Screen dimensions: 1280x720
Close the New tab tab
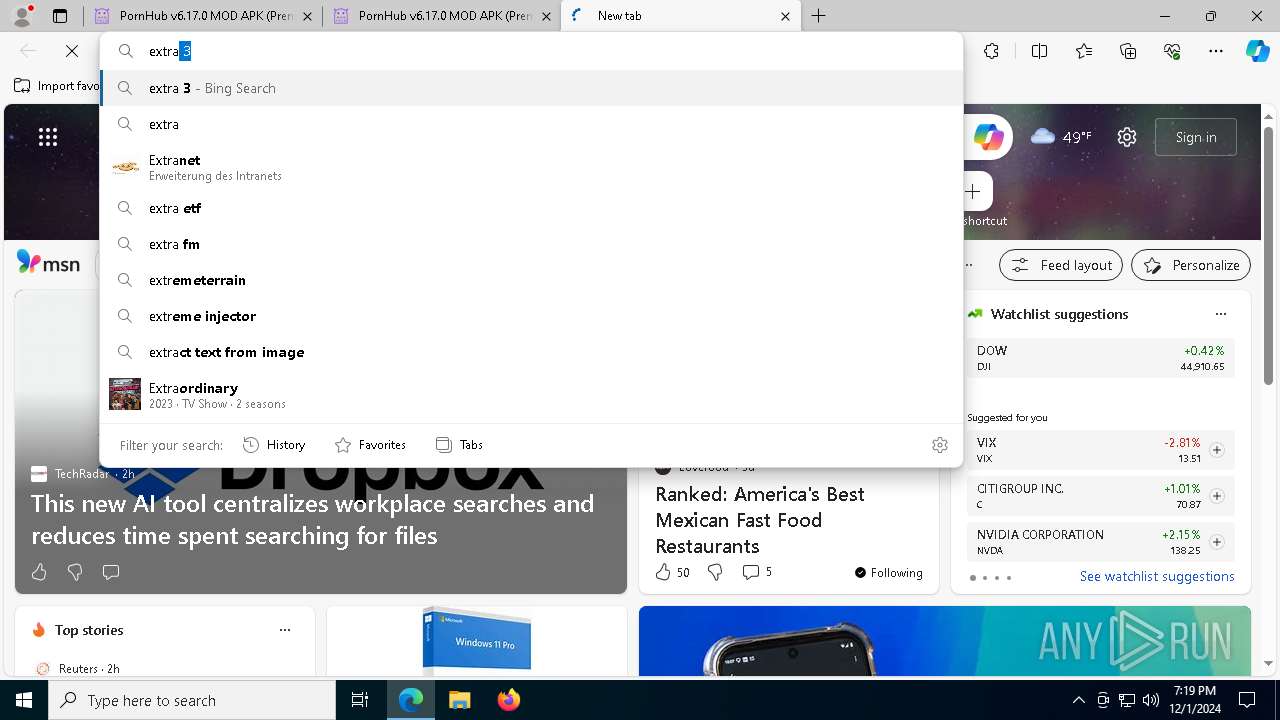click(785, 16)
